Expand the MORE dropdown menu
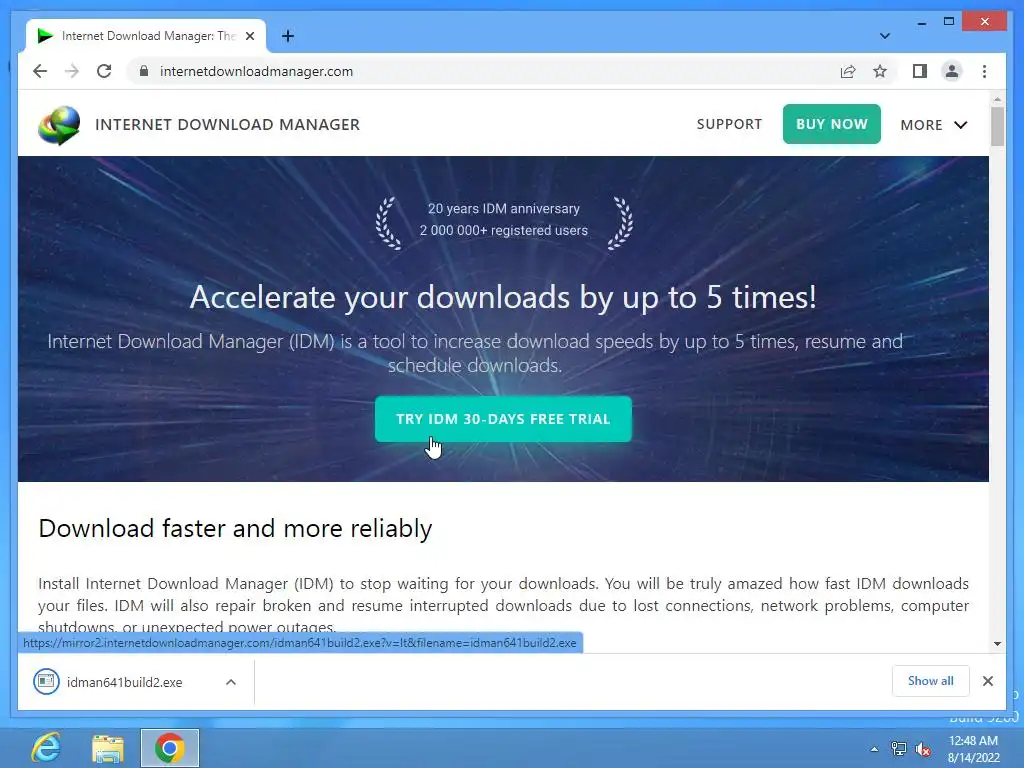Image resolution: width=1024 pixels, height=768 pixels. click(933, 125)
